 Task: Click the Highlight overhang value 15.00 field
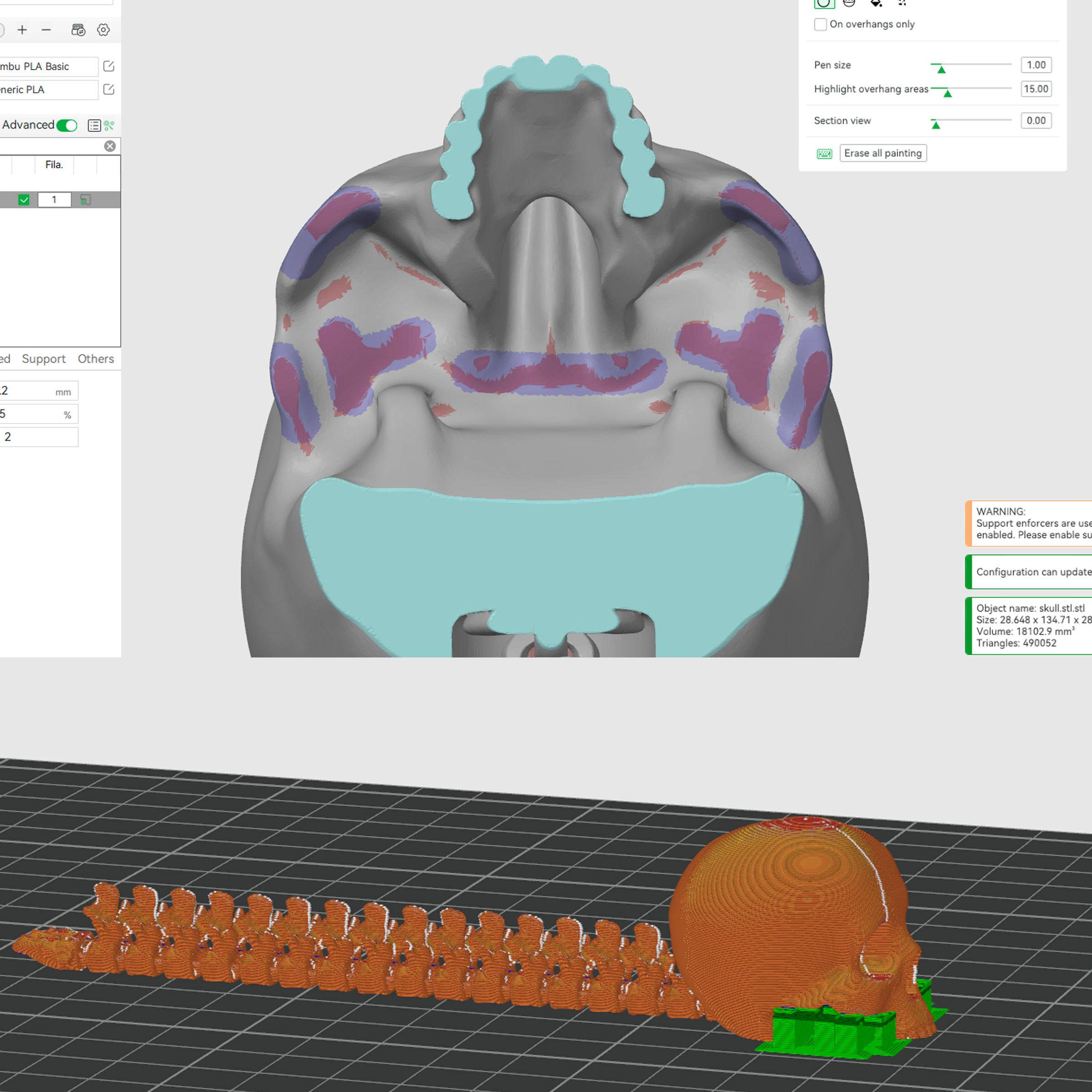[x=1036, y=89]
